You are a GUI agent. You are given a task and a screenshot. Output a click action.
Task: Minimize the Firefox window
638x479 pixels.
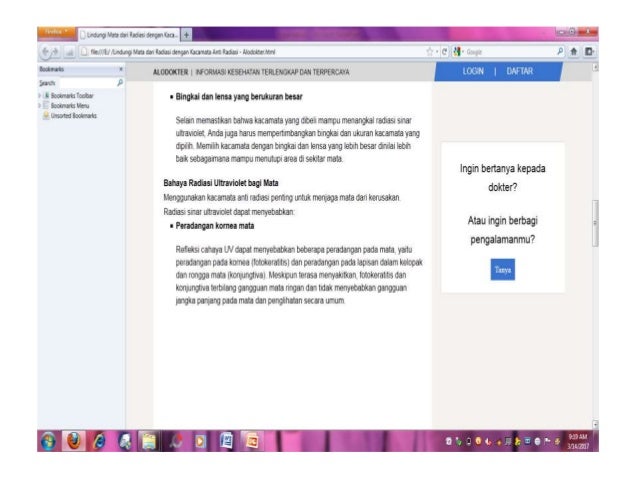tap(562, 32)
